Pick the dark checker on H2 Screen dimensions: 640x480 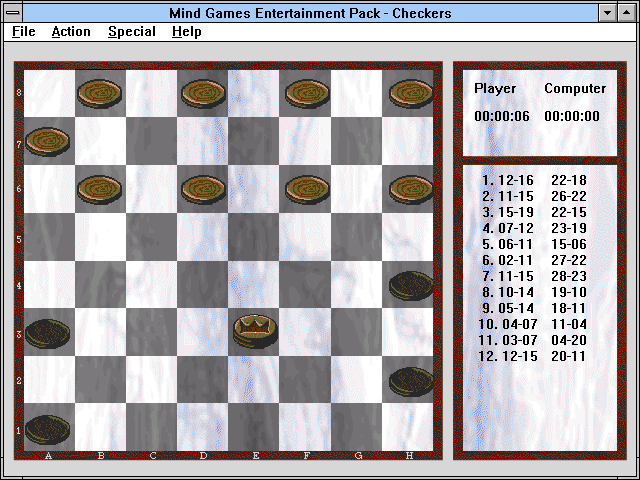pyautogui.click(x=411, y=381)
